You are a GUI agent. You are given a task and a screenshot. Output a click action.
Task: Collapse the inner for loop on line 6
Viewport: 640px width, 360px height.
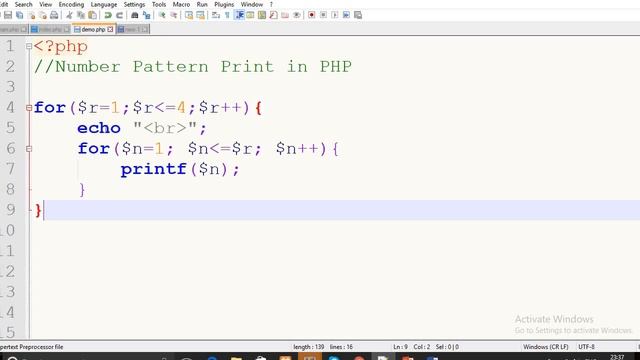29,149
